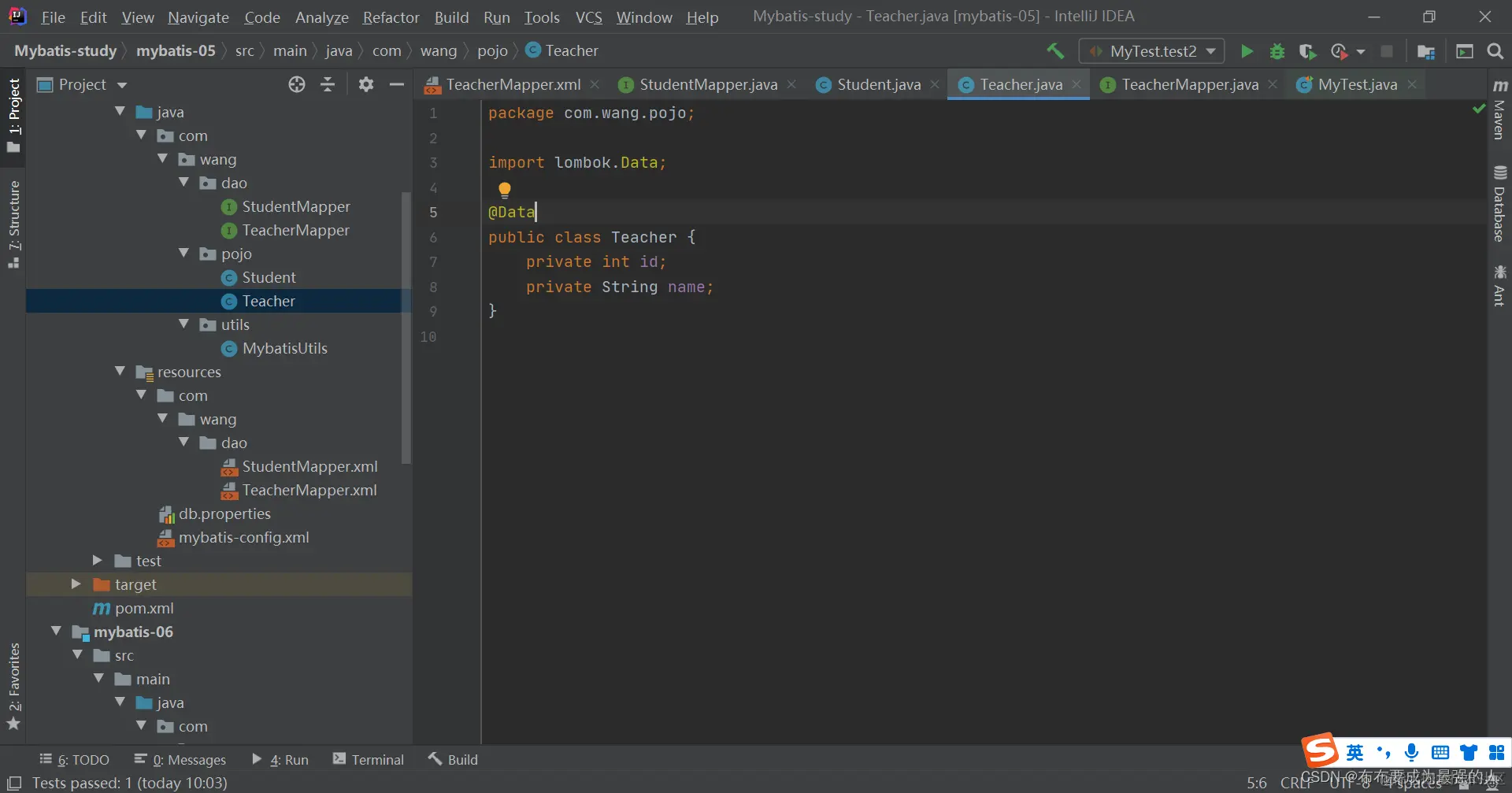Click the green inspection checkmark indicator
1512x793 pixels.
tap(1478, 109)
